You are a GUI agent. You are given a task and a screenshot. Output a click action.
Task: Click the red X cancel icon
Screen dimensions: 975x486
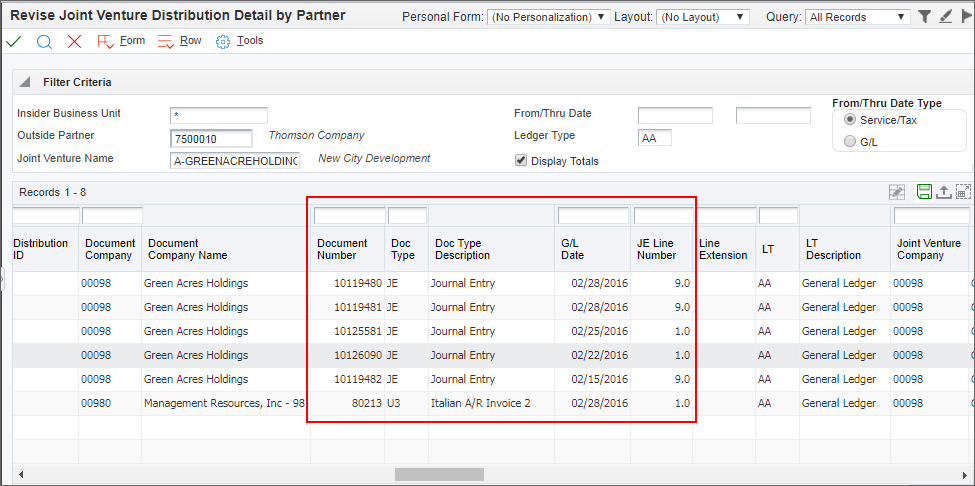click(x=75, y=42)
